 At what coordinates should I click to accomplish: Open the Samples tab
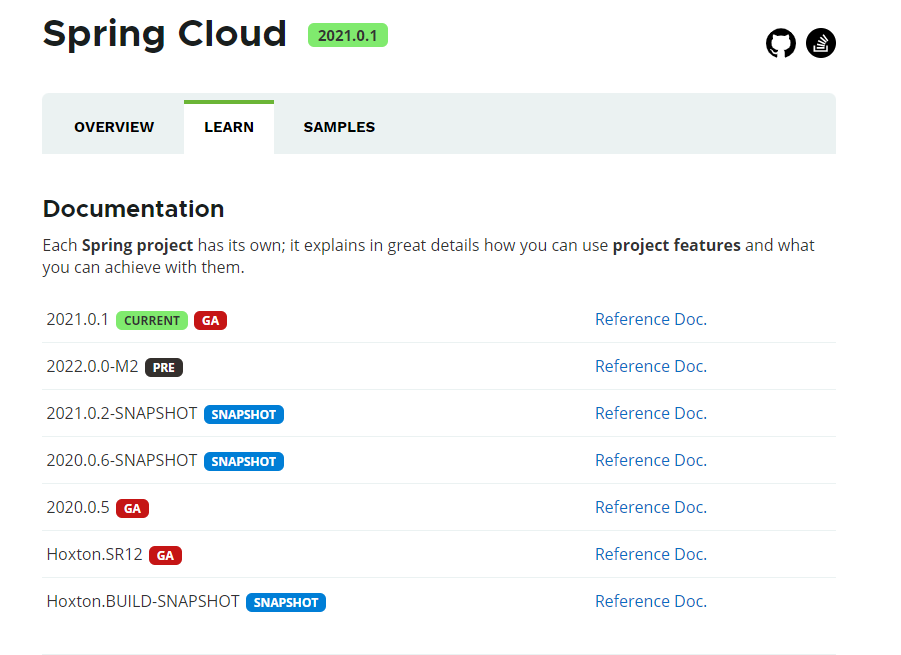coord(339,127)
